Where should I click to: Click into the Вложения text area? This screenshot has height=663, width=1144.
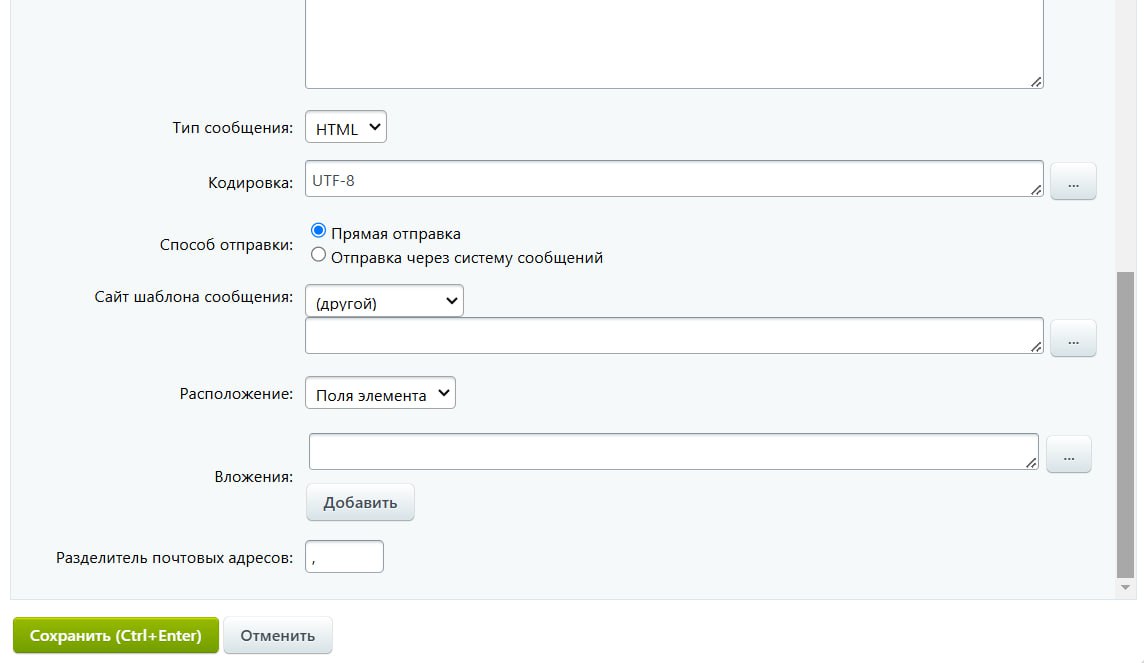(670, 451)
